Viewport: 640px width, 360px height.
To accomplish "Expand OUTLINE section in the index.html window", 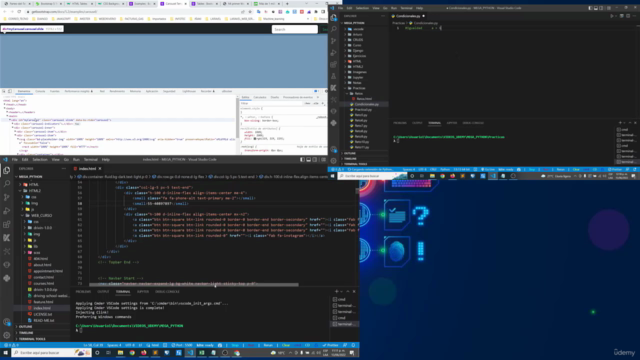I will (x=25, y=327).
